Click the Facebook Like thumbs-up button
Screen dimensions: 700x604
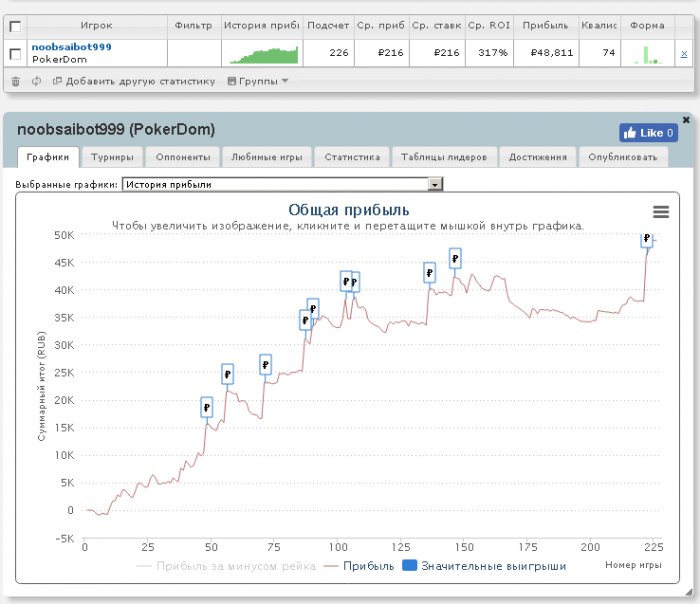tap(648, 133)
